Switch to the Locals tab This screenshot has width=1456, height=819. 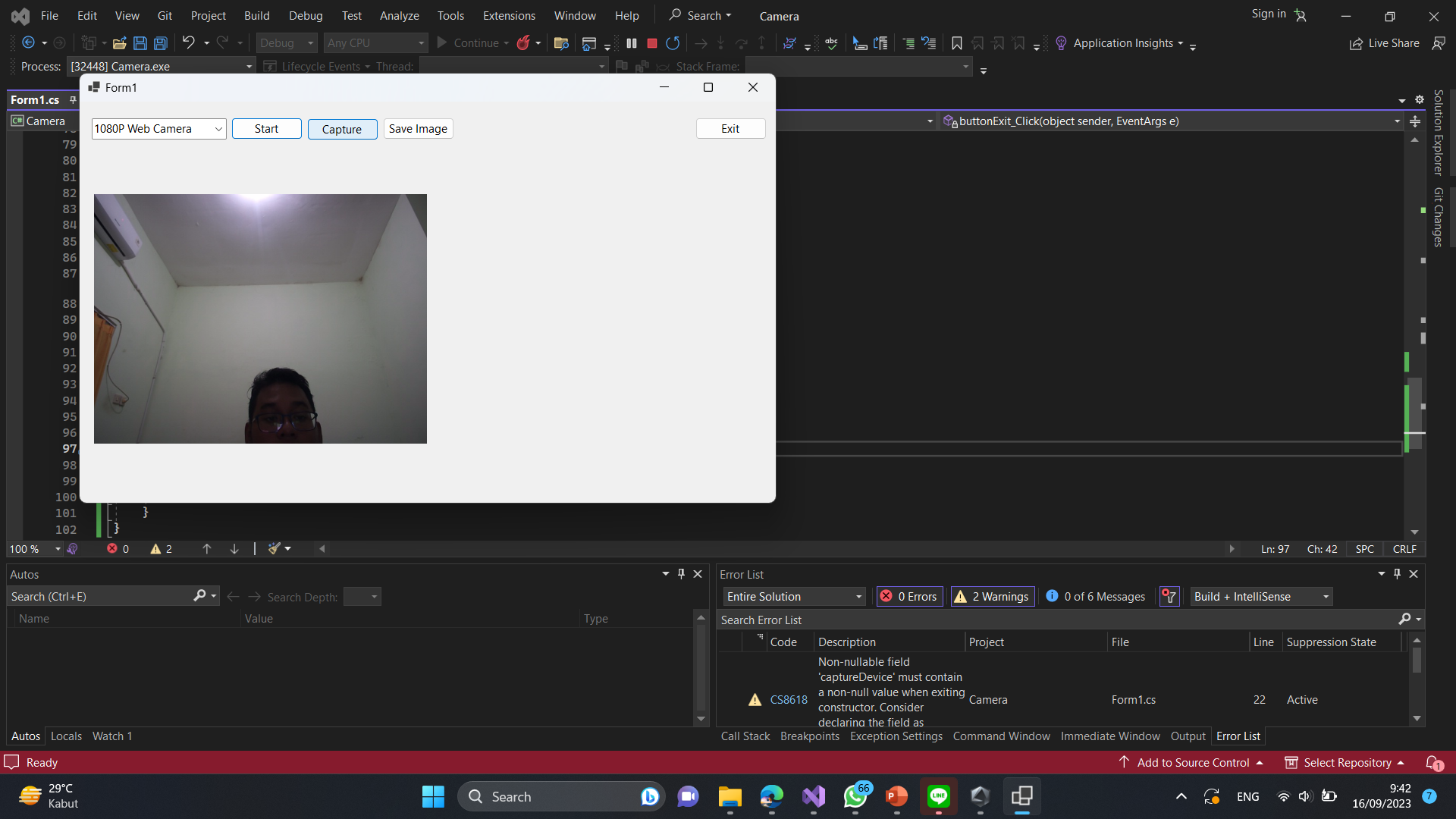(66, 736)
